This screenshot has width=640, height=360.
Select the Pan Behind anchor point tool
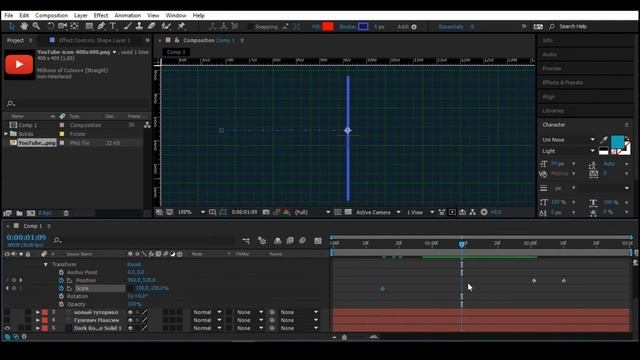pos(74,26)
